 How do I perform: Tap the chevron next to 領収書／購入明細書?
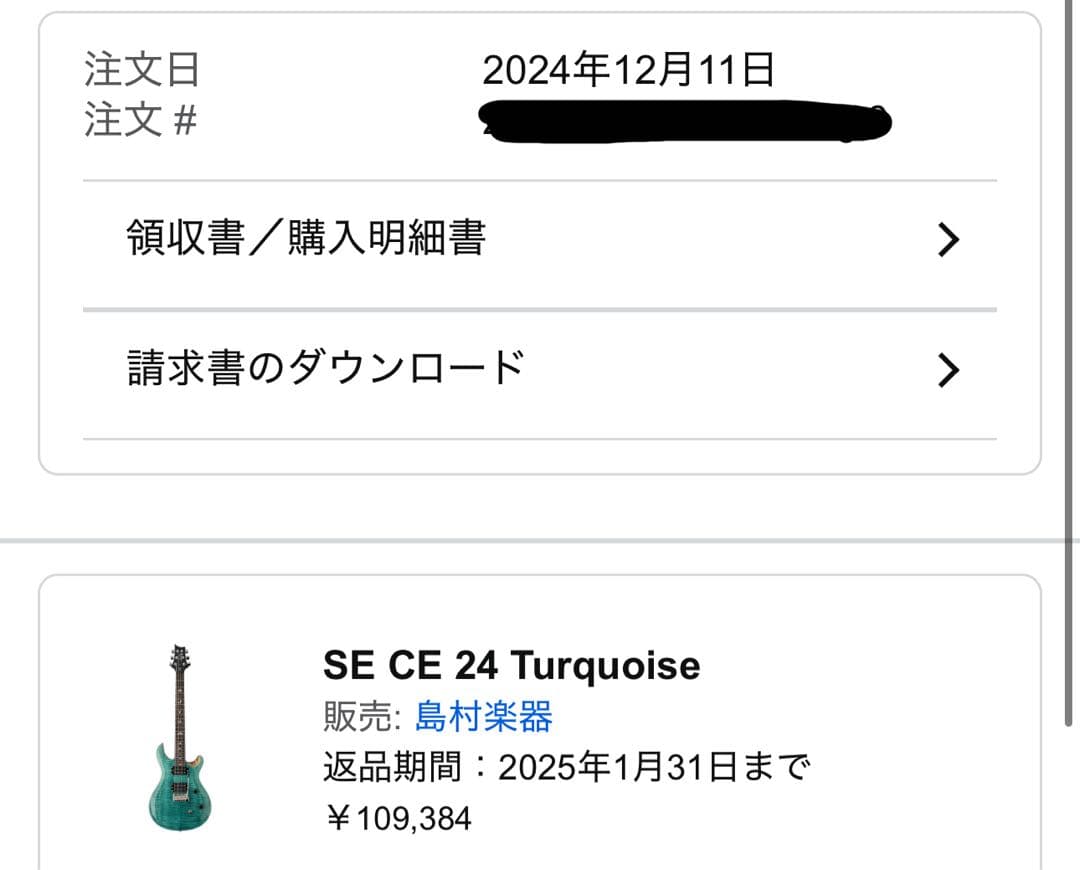tap(948, 240)
